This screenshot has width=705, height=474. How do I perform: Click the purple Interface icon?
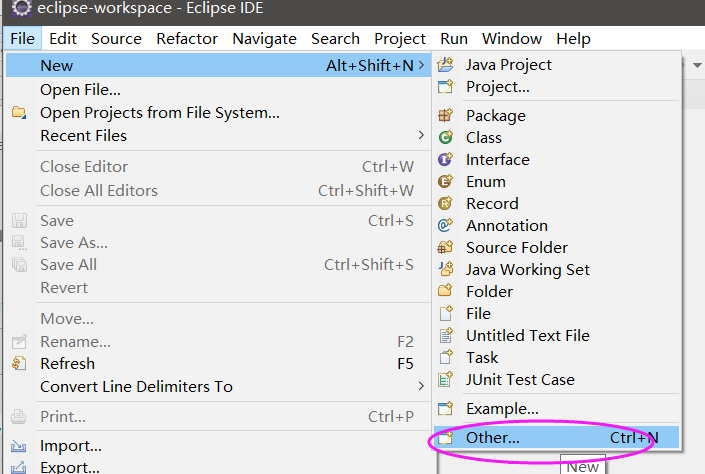coord(446,159)
